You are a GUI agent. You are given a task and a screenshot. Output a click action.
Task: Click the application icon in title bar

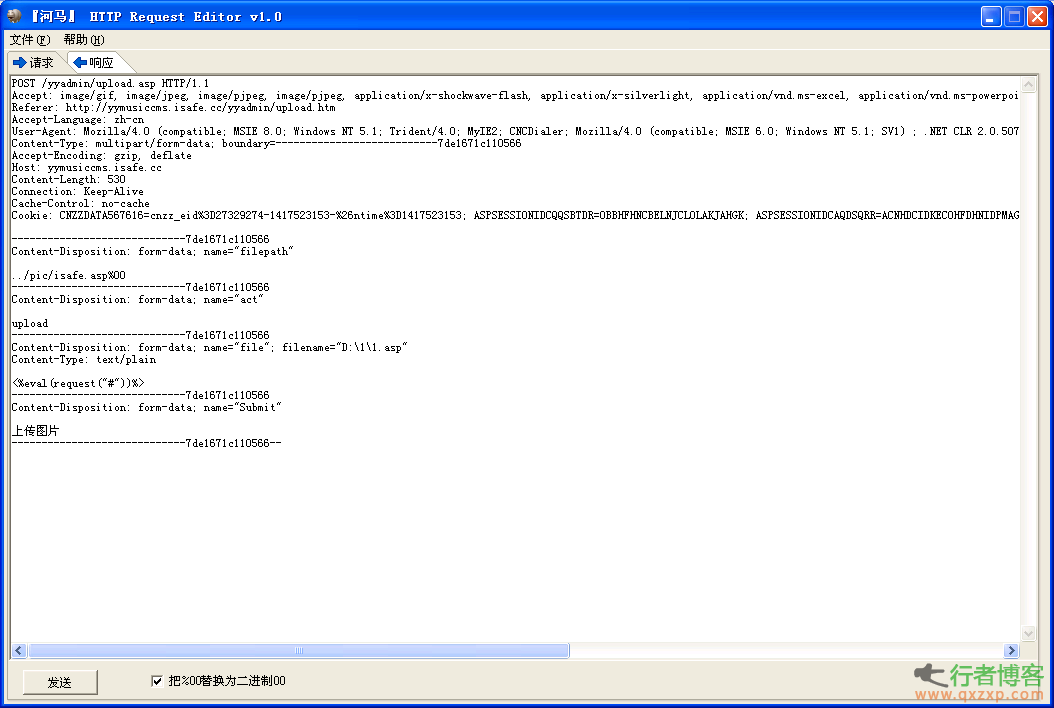(15, 15)
